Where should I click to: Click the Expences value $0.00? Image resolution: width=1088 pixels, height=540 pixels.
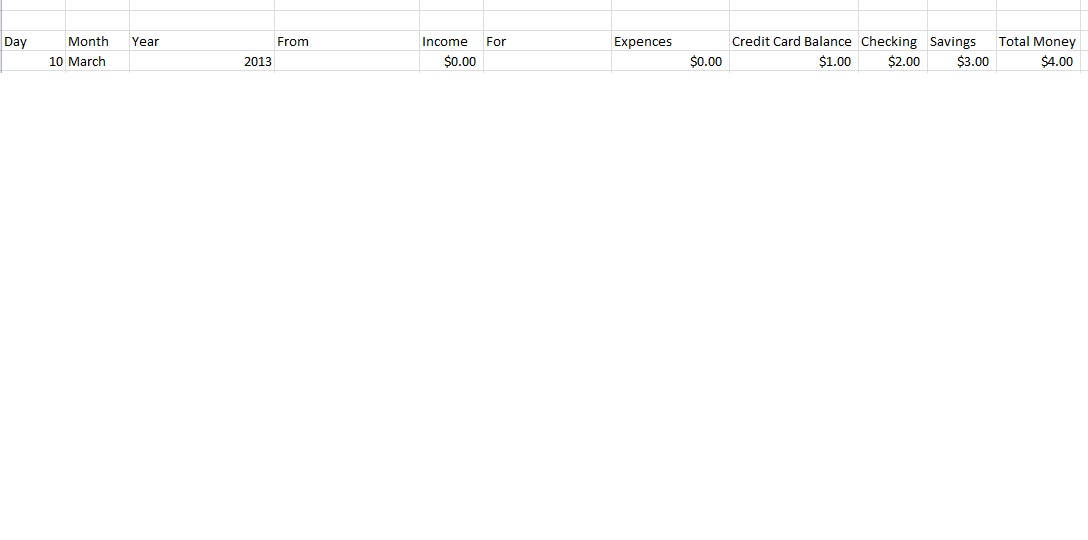(670, 61)
